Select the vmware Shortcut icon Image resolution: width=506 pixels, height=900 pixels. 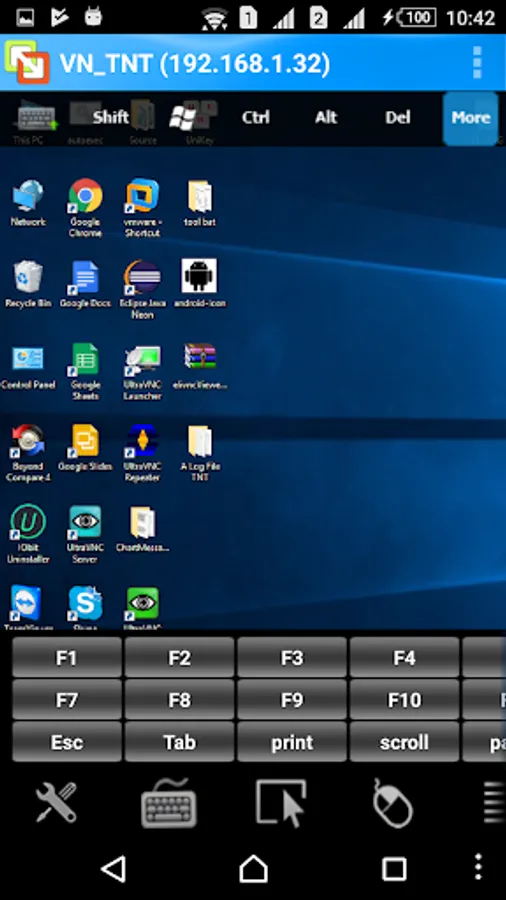pos(142,207)
